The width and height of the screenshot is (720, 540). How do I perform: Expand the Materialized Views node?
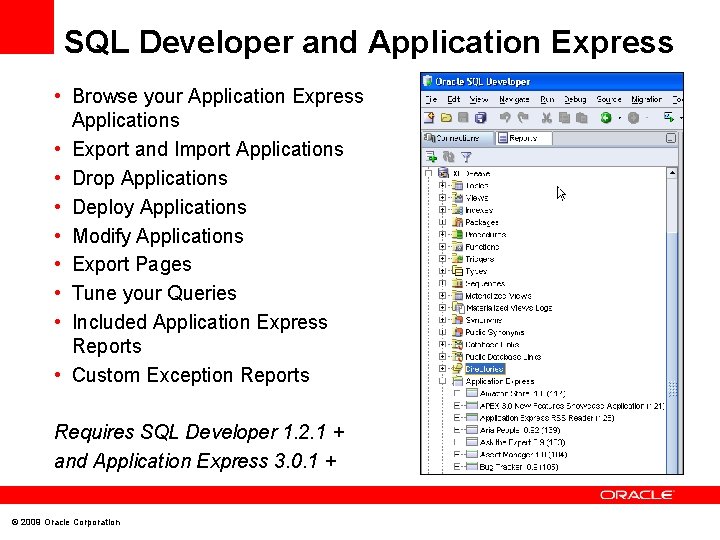pos(442,295)
